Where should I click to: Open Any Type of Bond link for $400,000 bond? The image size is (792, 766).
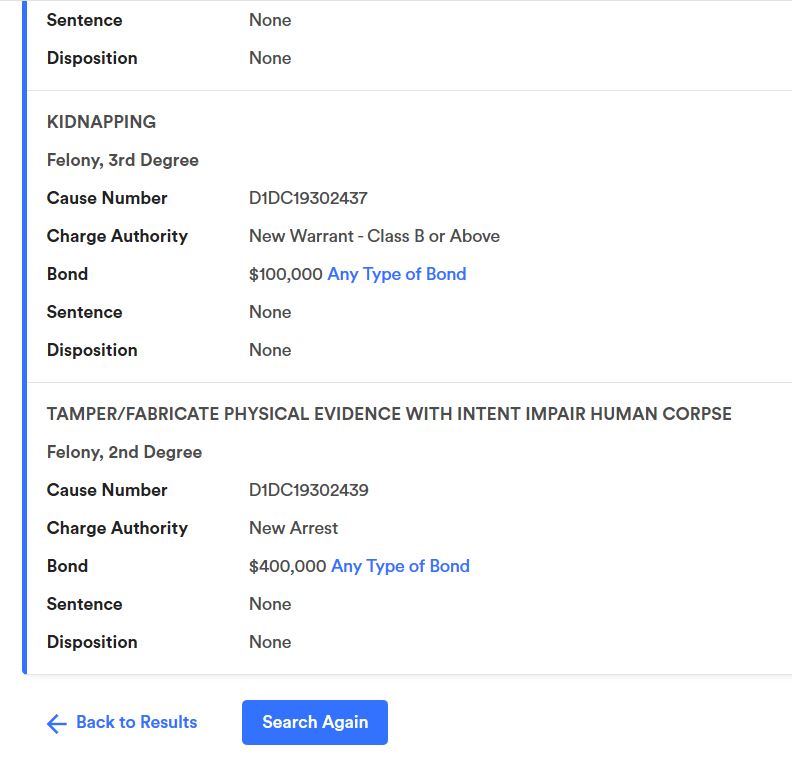coord(400,566)
